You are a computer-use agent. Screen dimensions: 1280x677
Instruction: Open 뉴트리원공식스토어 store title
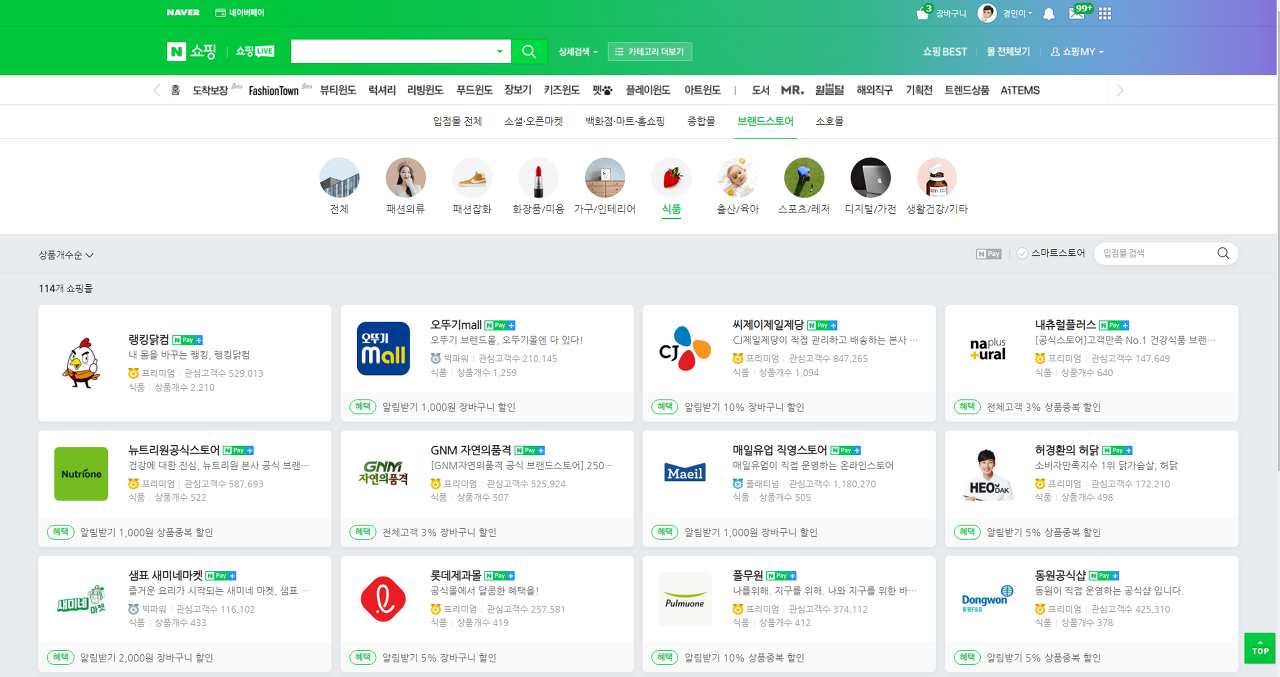point(174,450)
